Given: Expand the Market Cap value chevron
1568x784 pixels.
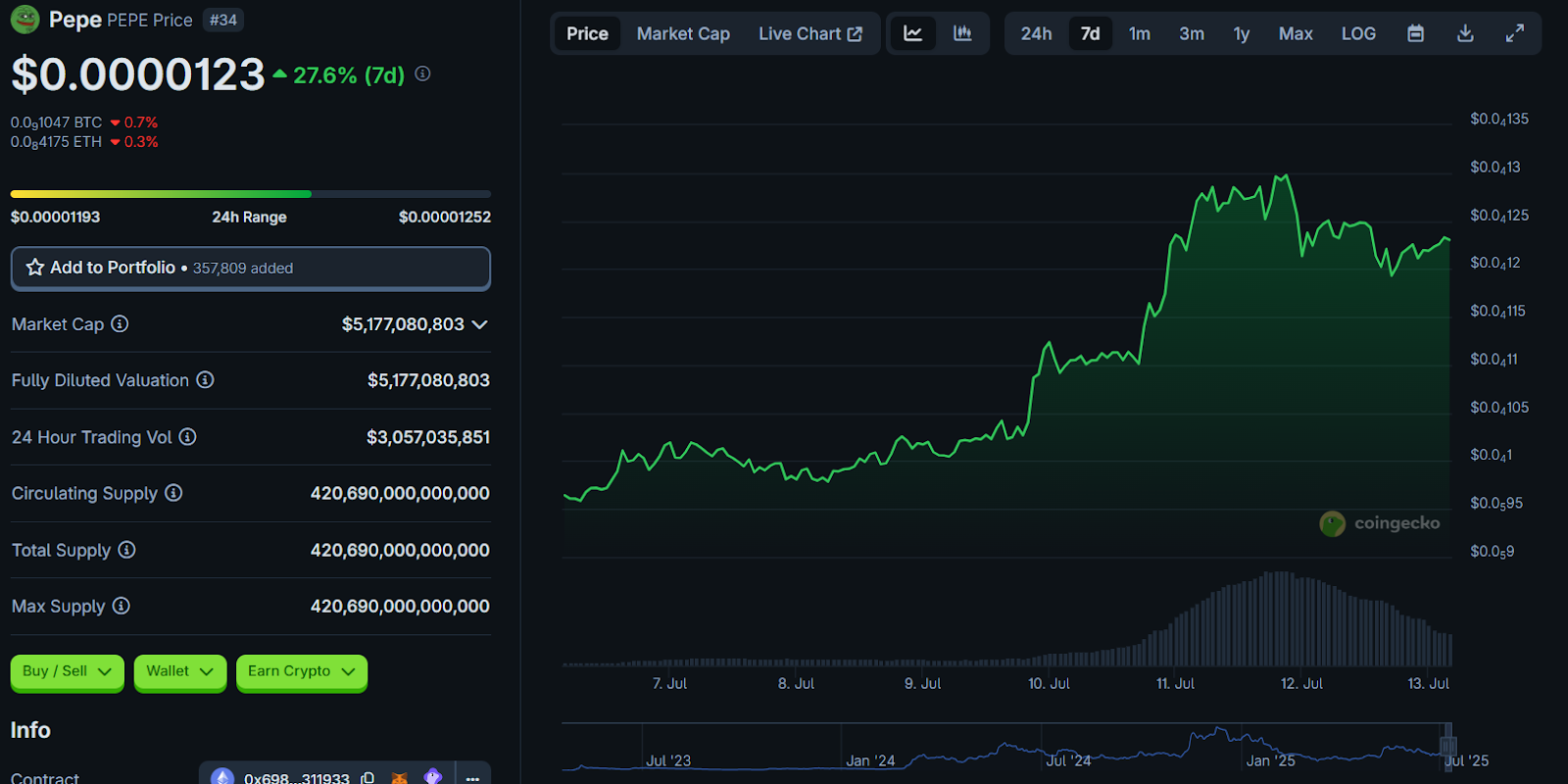Looking at the screenshot, I should click(479, 324).
